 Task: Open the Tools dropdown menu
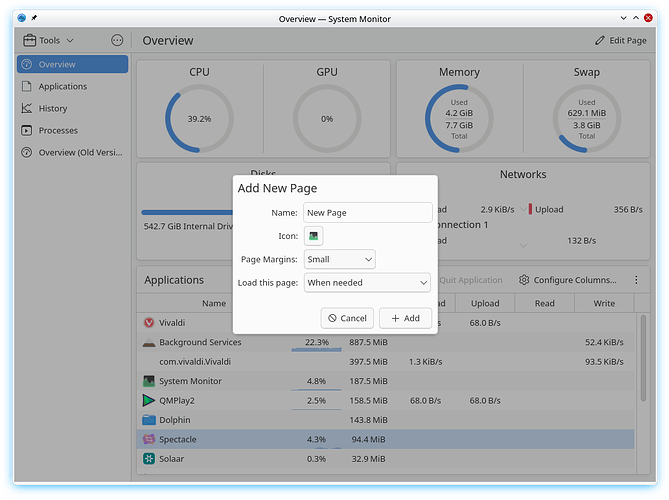click(x=50, y=40)
